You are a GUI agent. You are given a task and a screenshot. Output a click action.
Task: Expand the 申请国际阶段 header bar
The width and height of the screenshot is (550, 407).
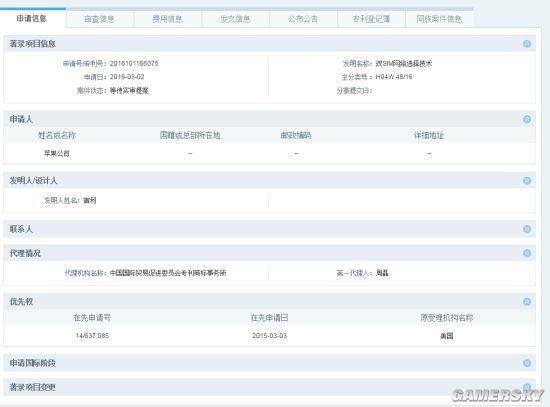click(269, 363)
